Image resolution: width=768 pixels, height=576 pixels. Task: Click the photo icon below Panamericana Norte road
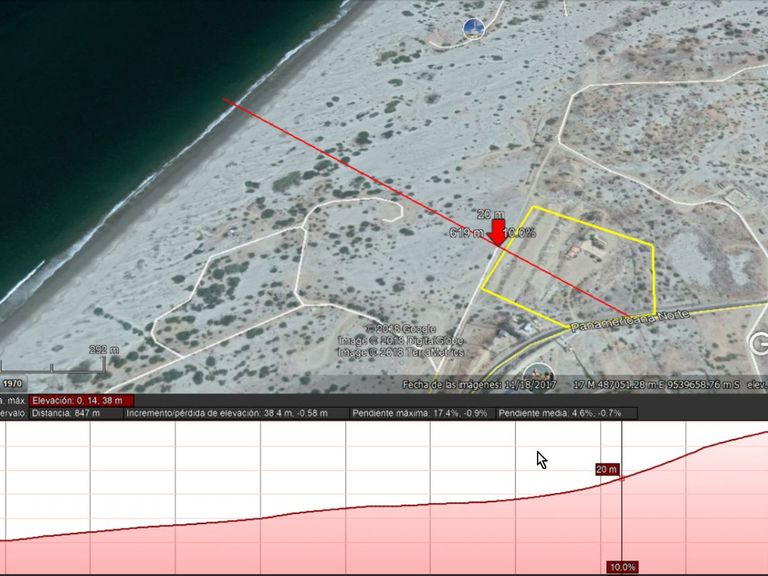pyautogui.click(x=538, y=375)
